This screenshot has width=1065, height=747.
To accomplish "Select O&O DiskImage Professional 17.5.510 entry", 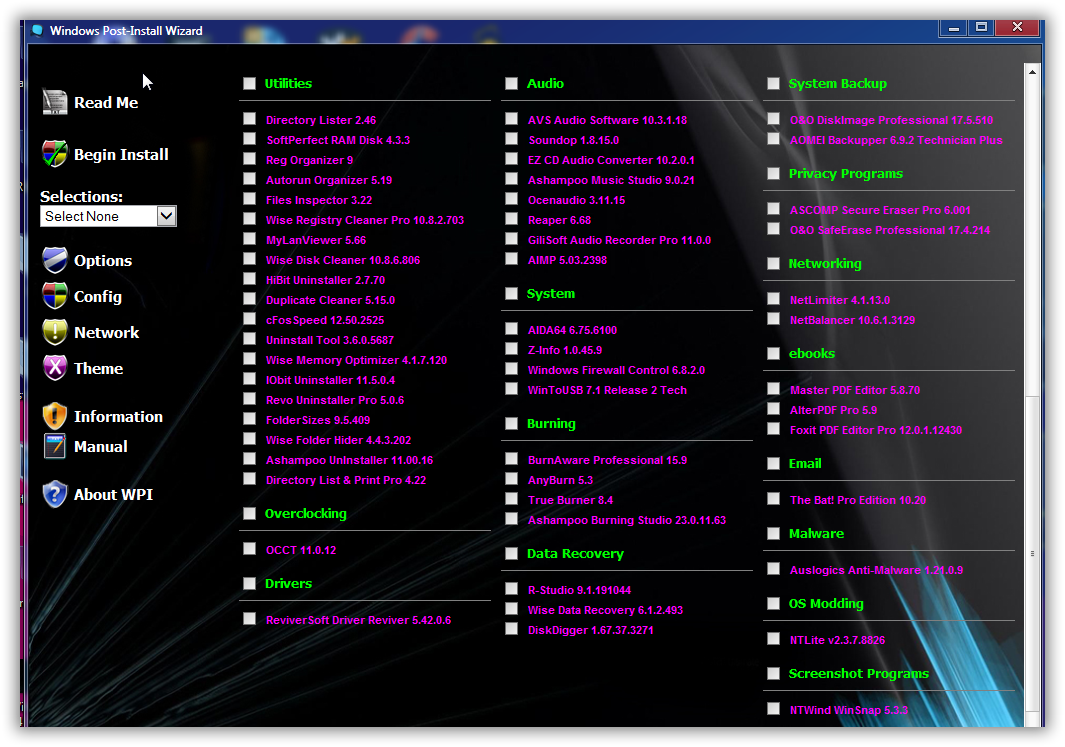I will click(891, 120).
